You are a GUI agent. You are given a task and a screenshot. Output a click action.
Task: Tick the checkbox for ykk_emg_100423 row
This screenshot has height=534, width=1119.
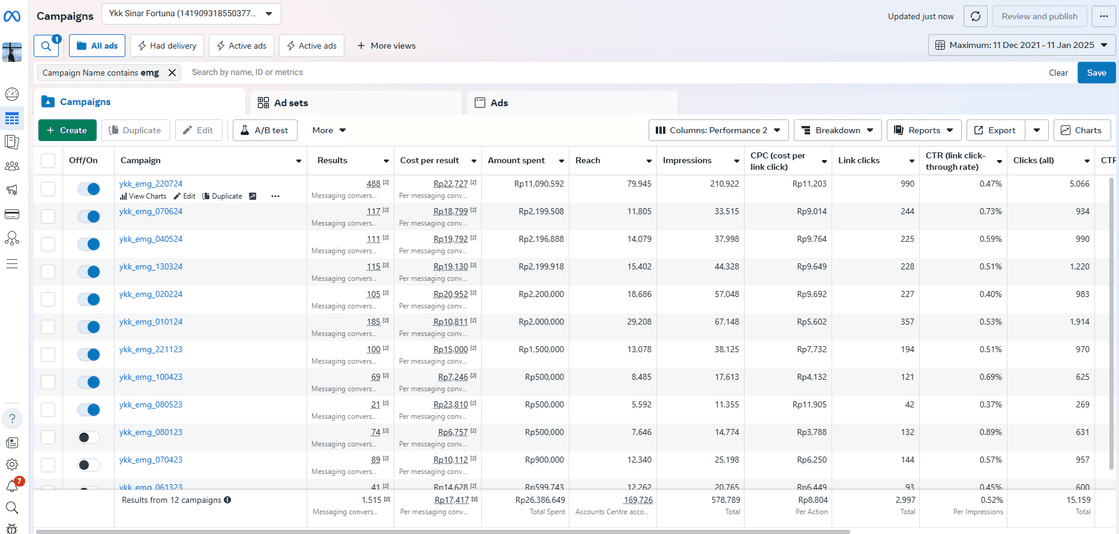pos(48,382)
